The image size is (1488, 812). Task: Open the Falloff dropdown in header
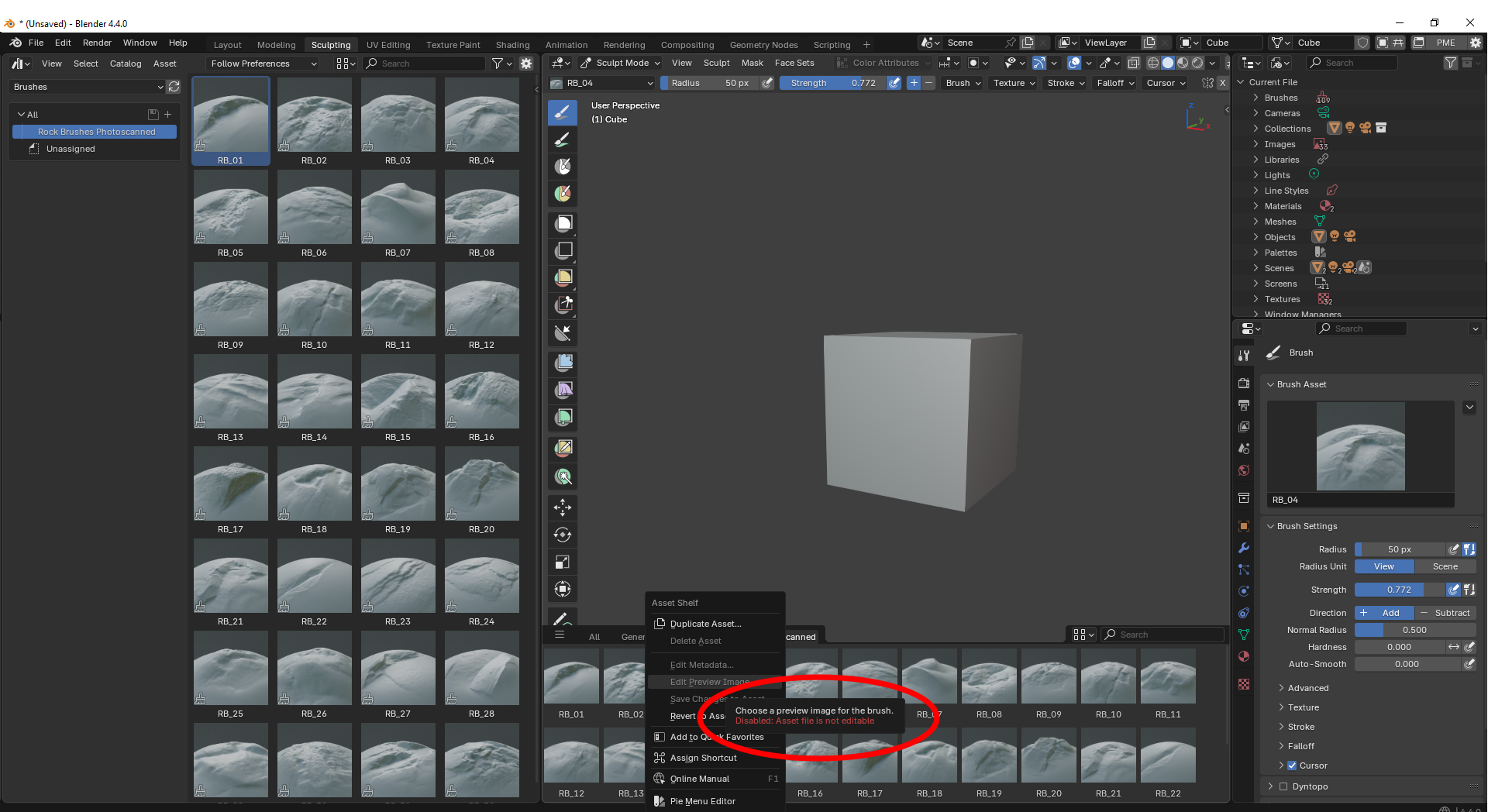pyautogui.click(x=1115, y=83)
